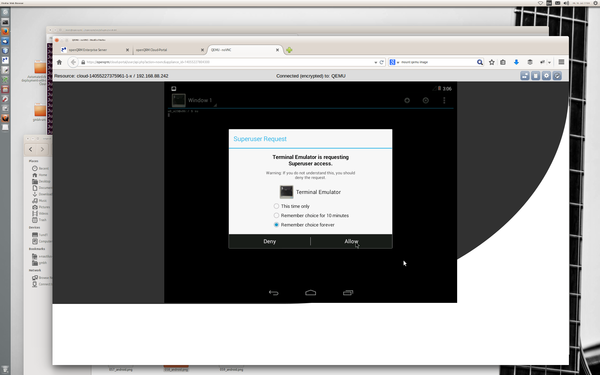This screenshot has height=375, width=600.
Task: Tap the Android home navigation icon
Action: click(x=310, y=293)
